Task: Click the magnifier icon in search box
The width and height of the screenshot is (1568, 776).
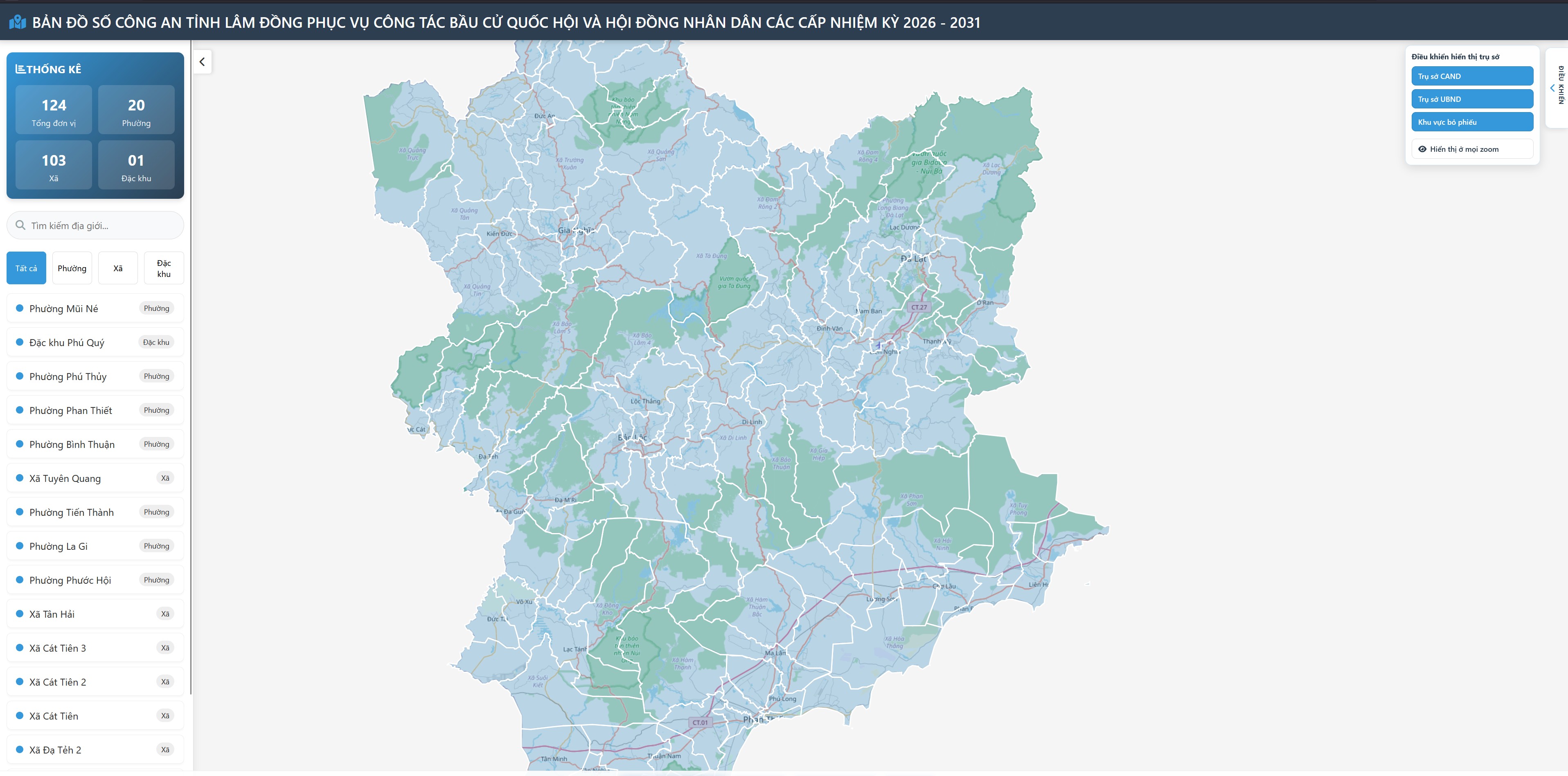Action: (21, 225)
